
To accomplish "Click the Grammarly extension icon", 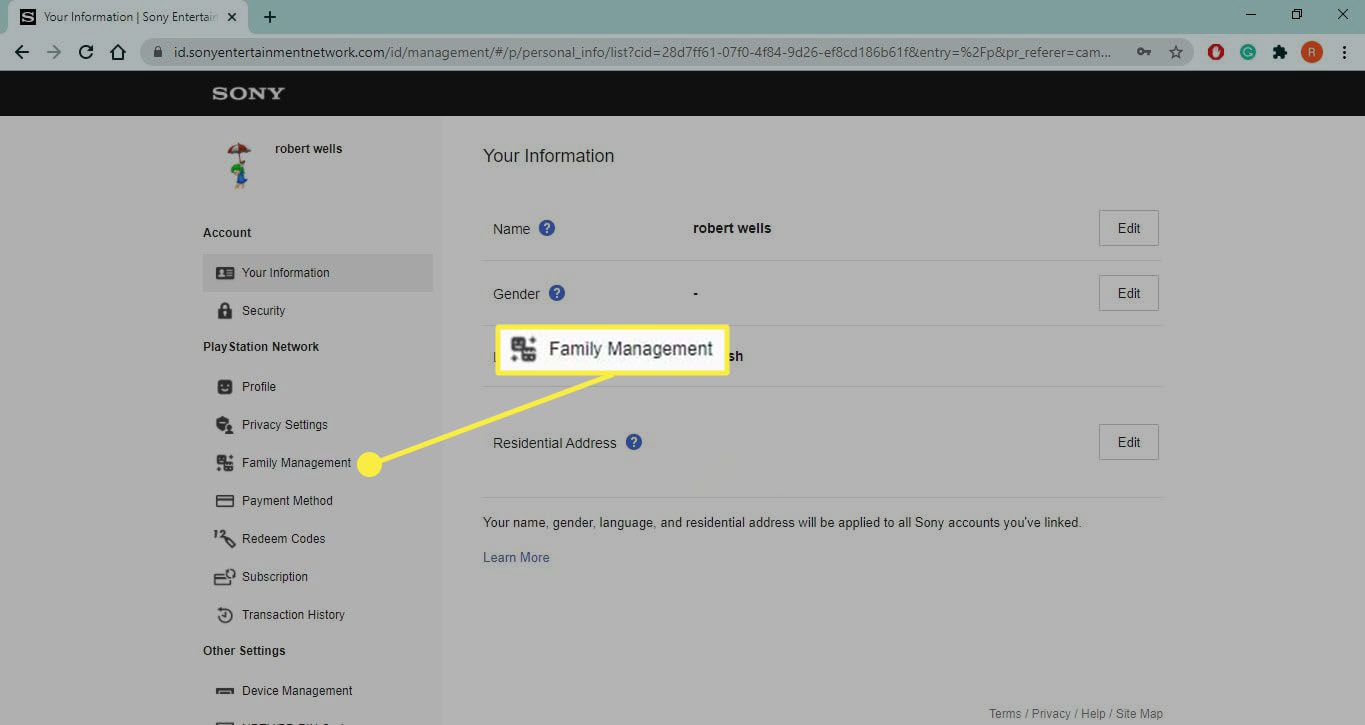I will [1248, 52].
